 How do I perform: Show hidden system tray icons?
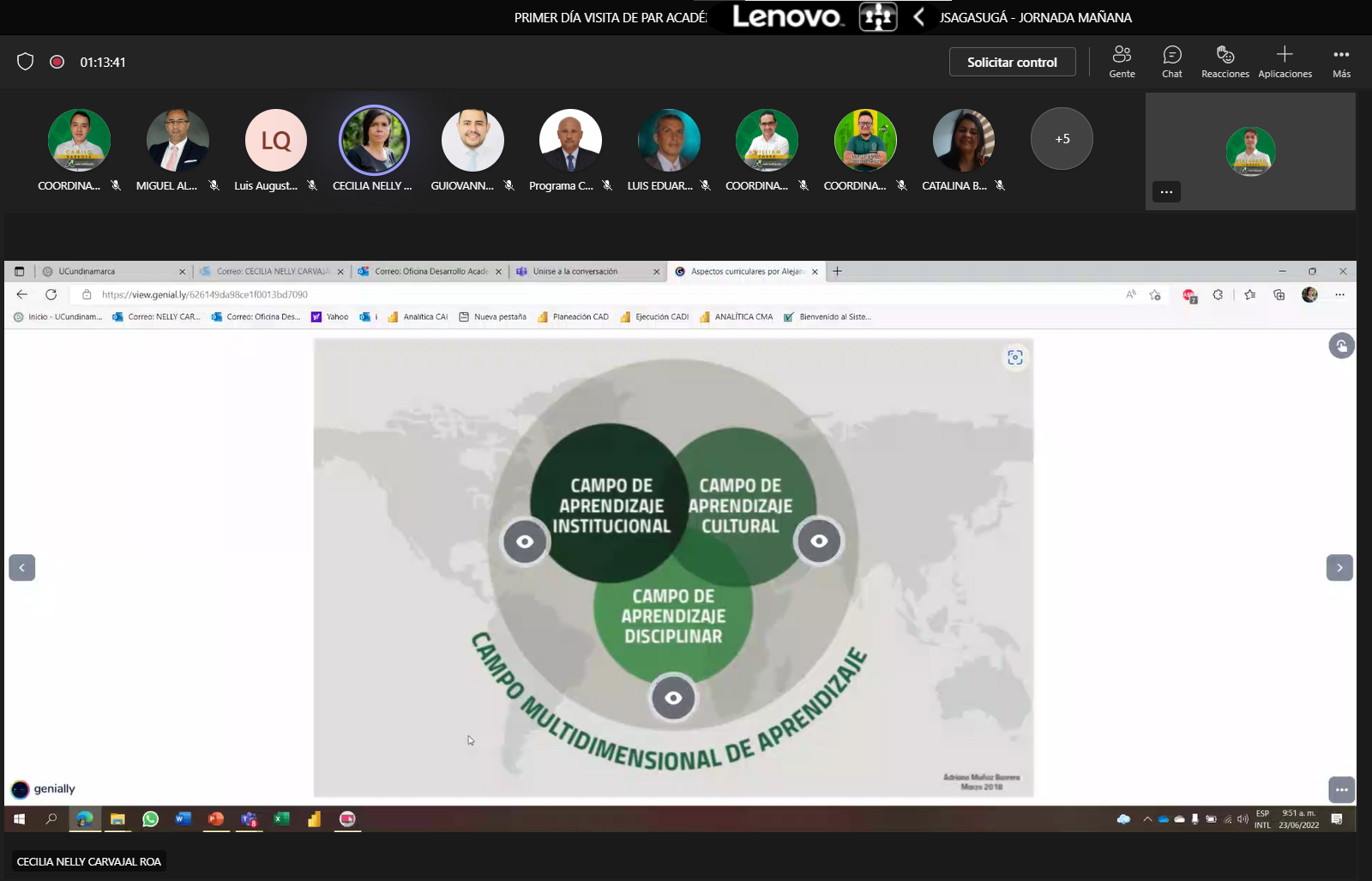coord(1147,819)
